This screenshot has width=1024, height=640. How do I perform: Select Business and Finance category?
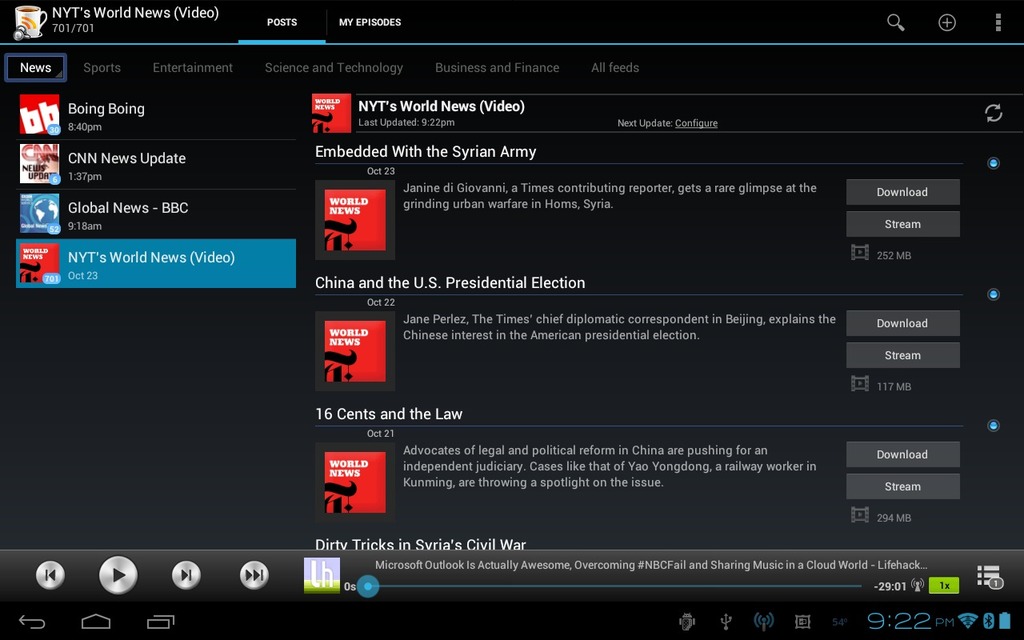click(497, 68)
